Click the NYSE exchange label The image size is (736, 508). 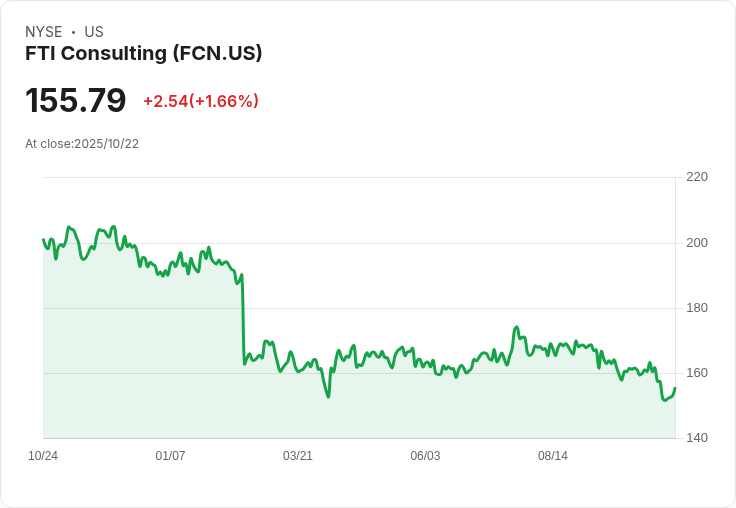(43, 32)
